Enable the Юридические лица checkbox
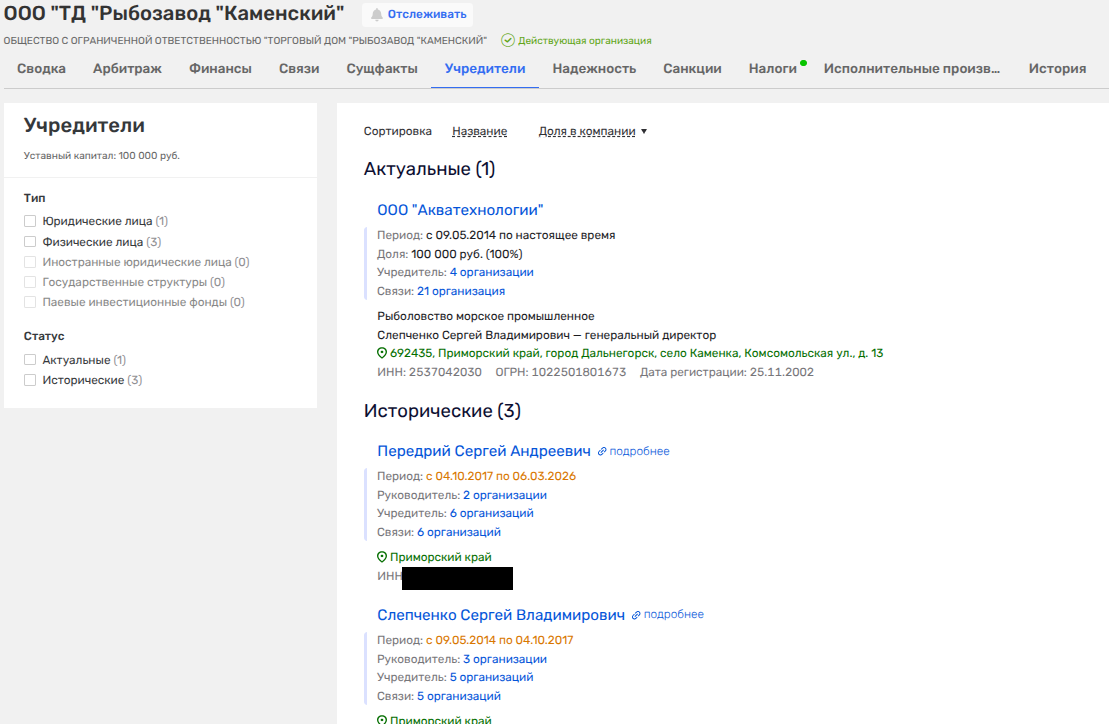 click(30, 221)
